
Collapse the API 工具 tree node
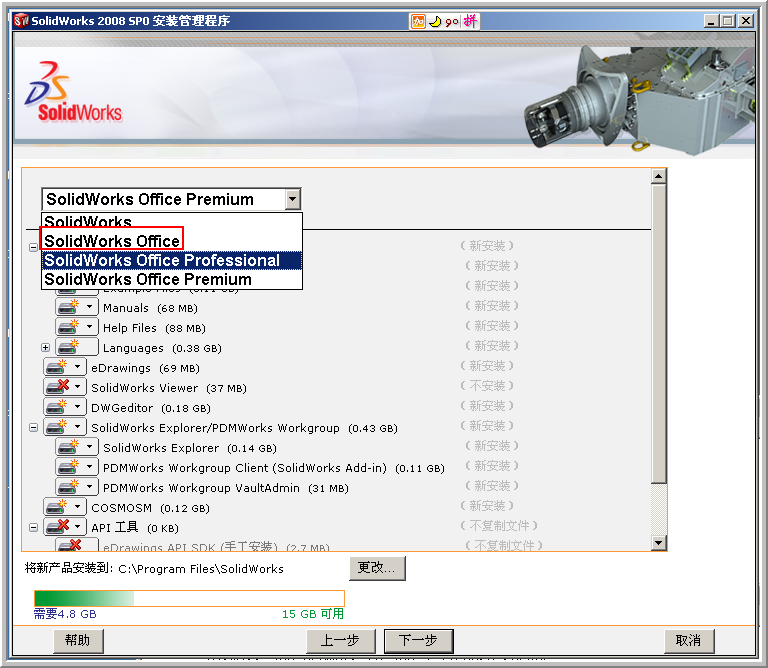coord(33,527)
